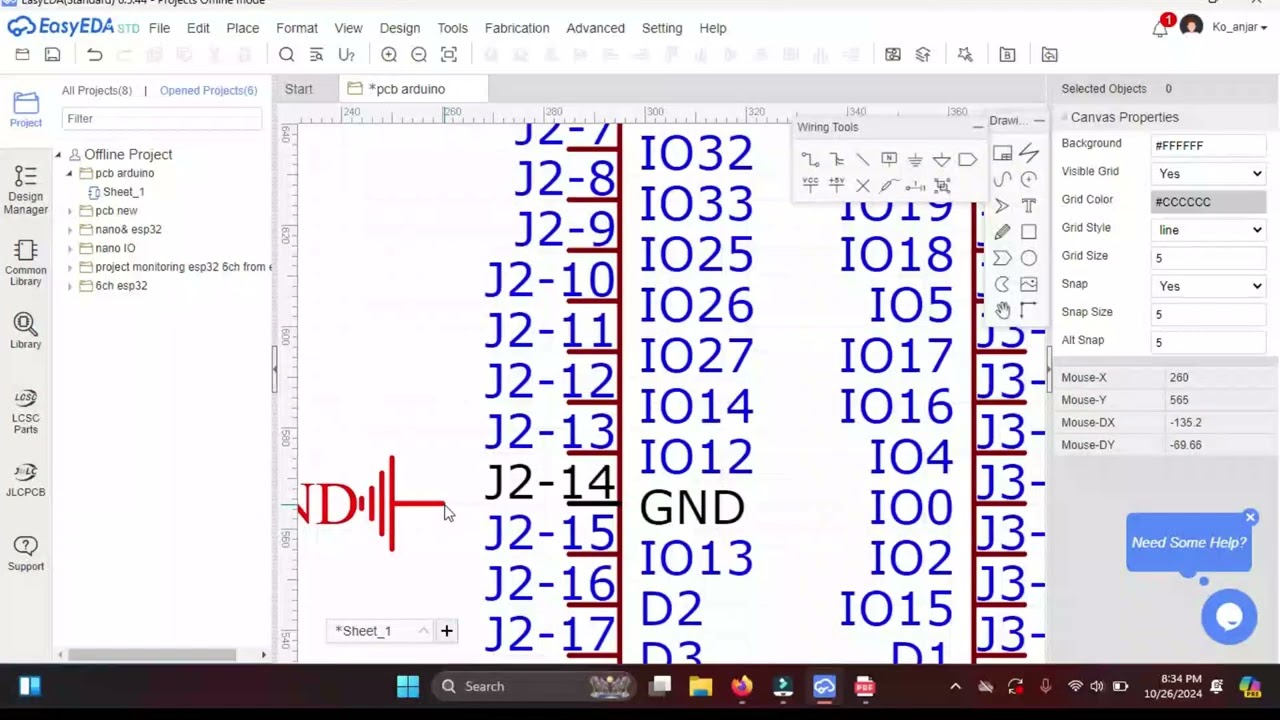Open the Place menu
1280x720 pixels.
pyautogui.click(x=242, y=28)
